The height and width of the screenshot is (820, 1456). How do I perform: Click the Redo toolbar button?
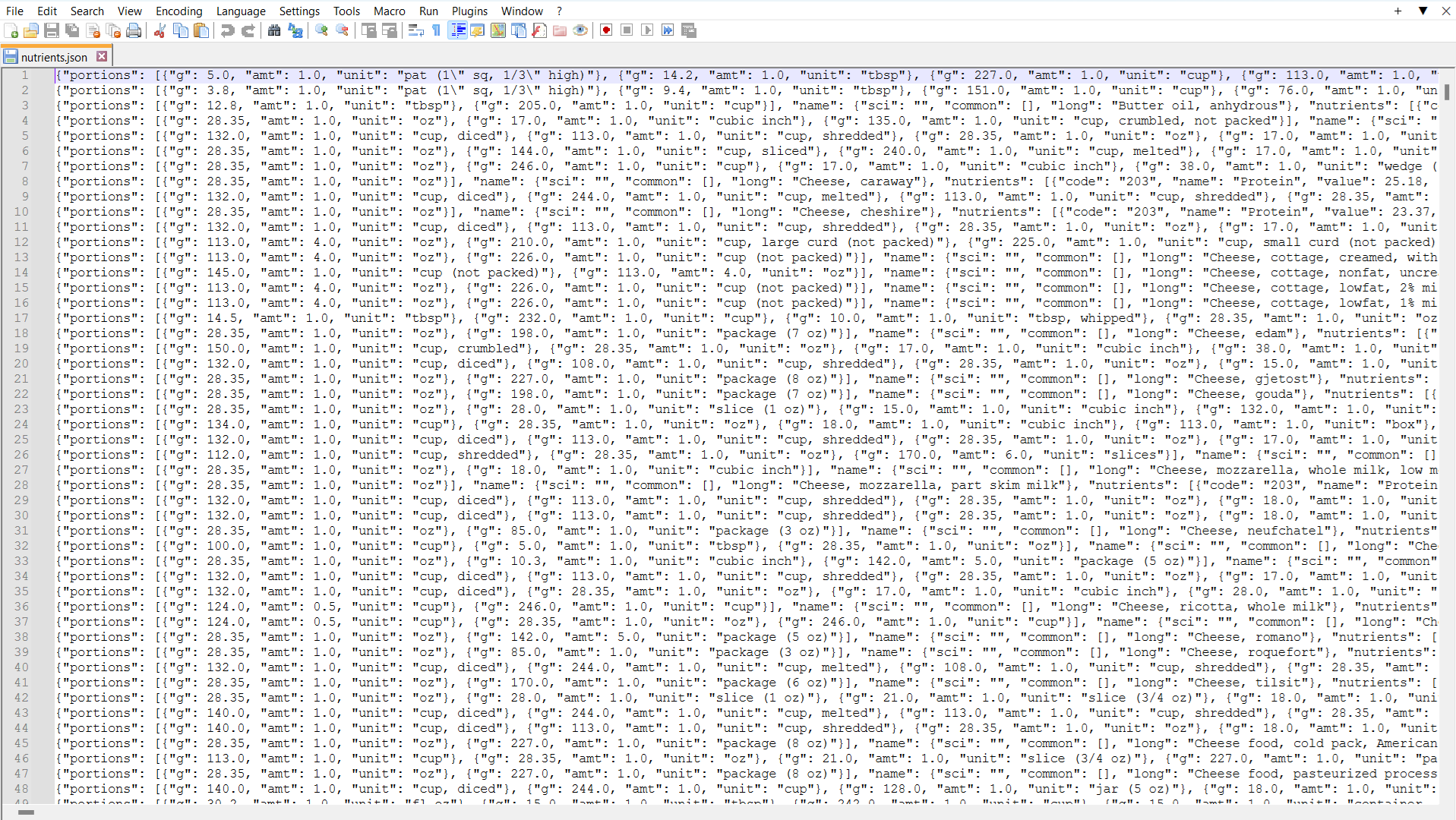[x=248, y=30]
